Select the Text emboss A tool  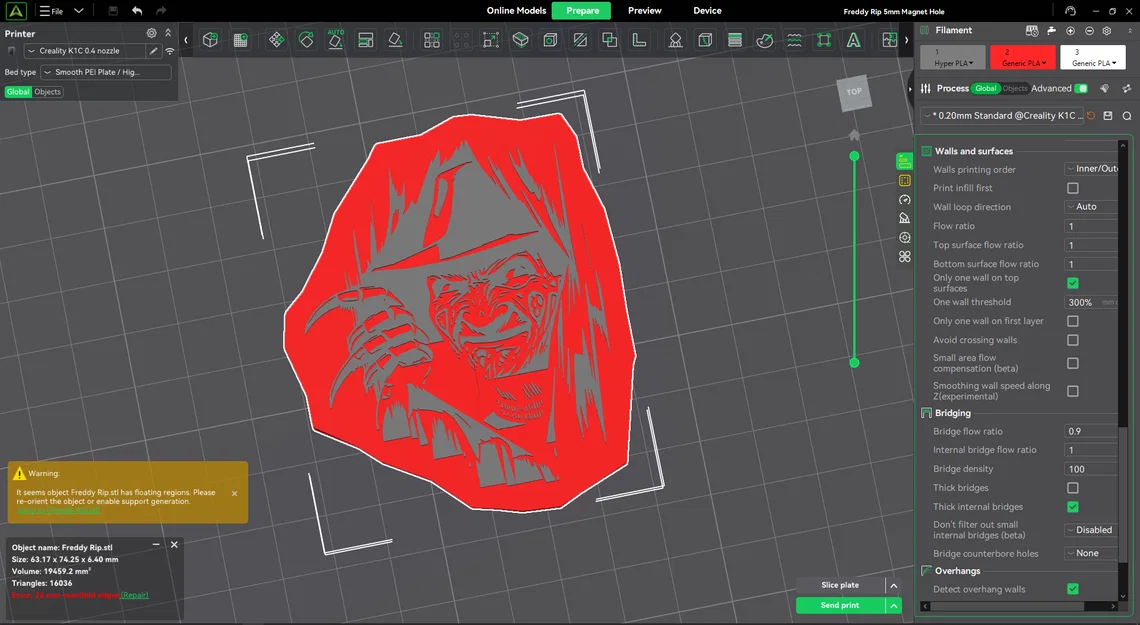pos(854,40)
